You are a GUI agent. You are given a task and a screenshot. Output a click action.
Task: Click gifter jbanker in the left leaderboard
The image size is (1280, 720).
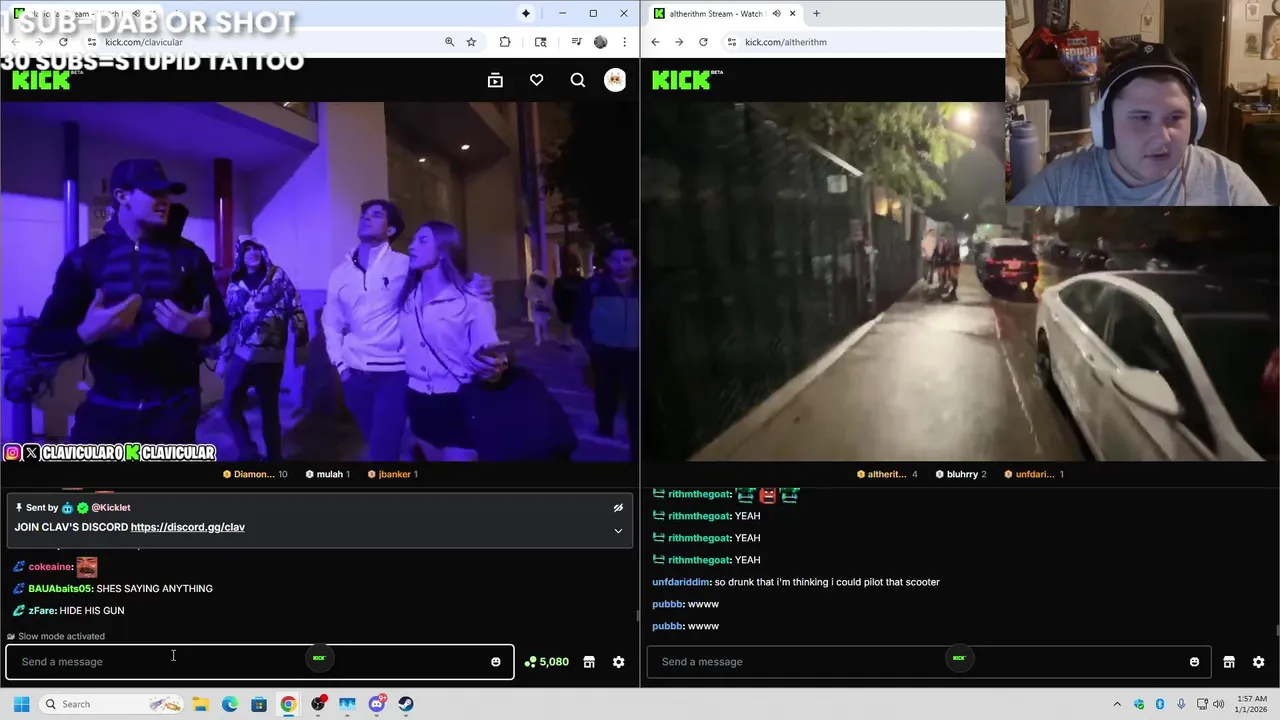point(393,474)
